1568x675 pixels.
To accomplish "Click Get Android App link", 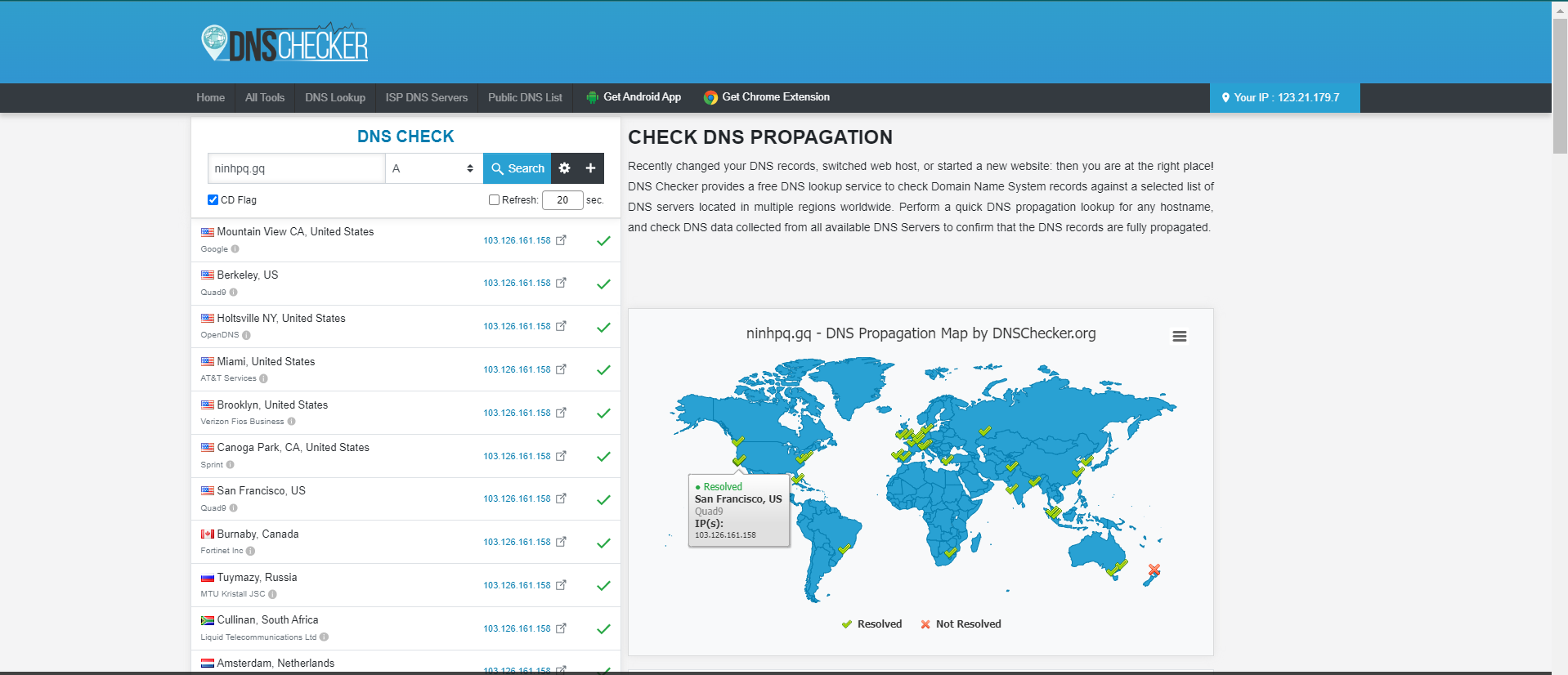I will tap(634, 97).
